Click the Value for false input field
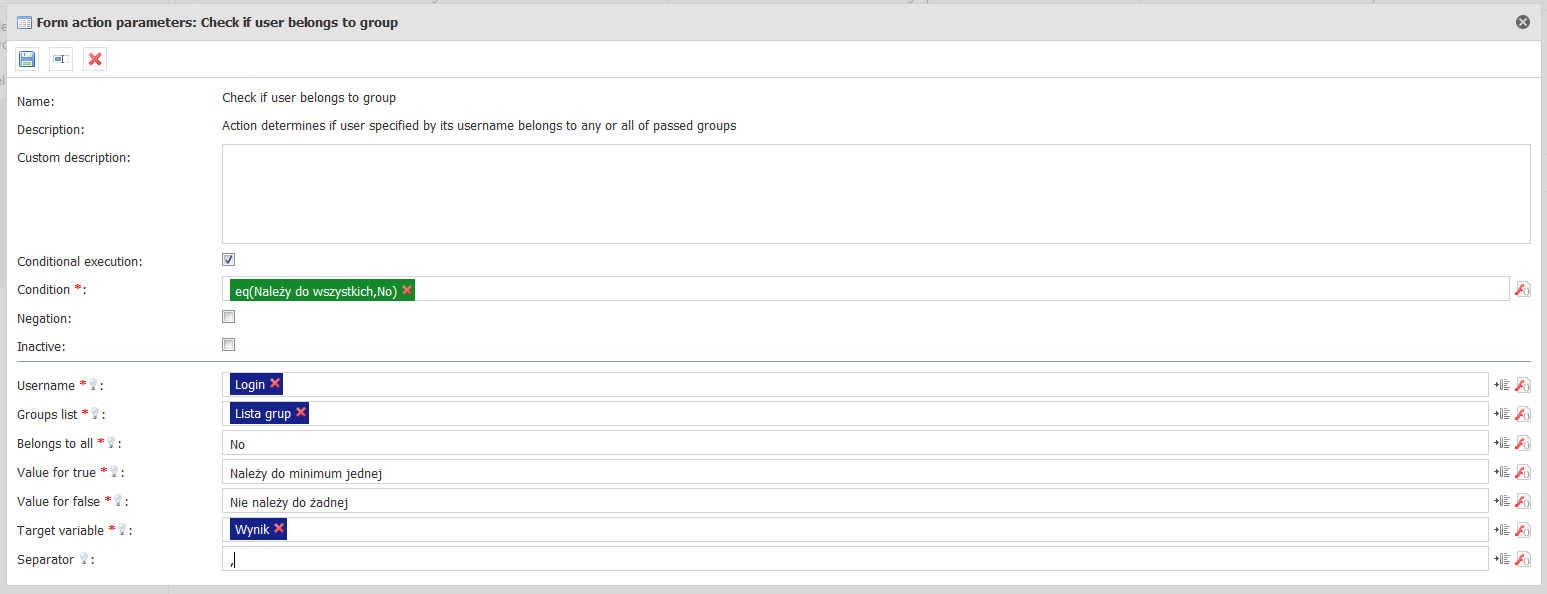 pos(855,502)
